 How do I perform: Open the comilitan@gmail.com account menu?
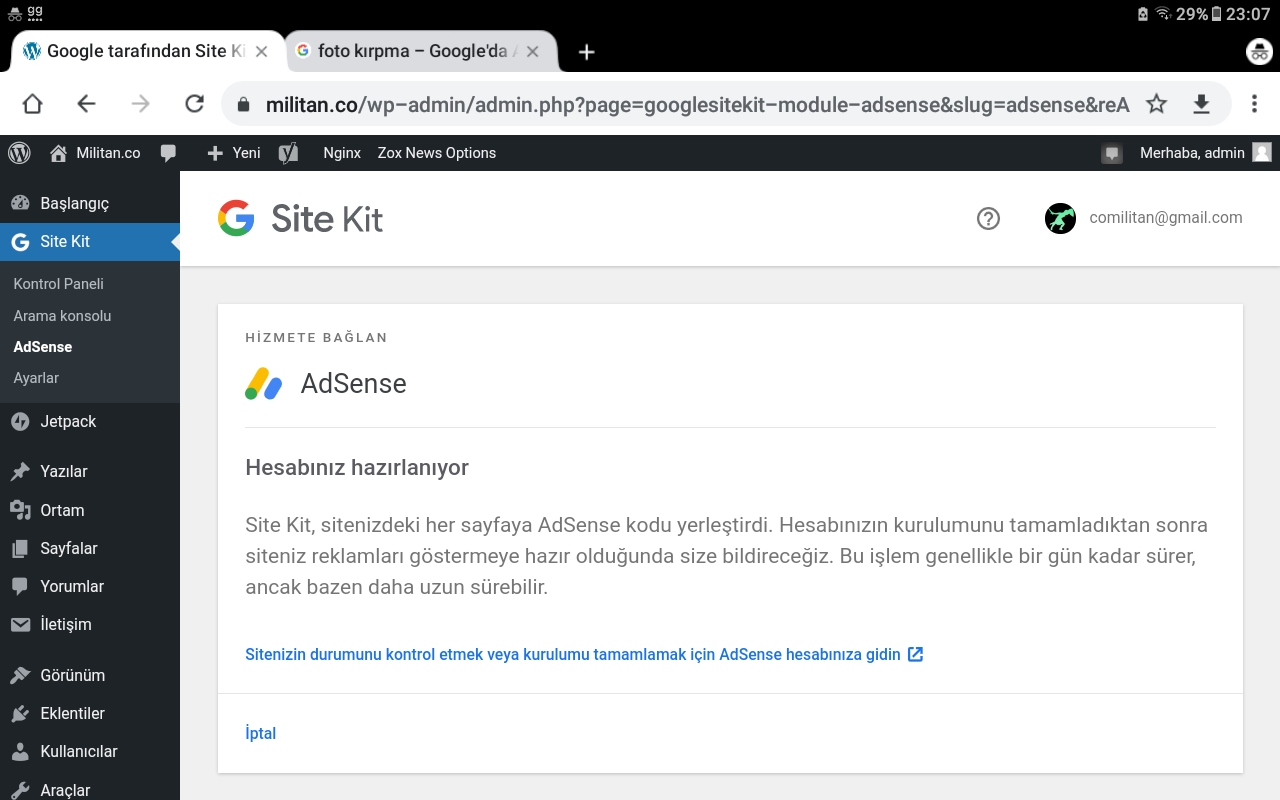pos(1143,218)
